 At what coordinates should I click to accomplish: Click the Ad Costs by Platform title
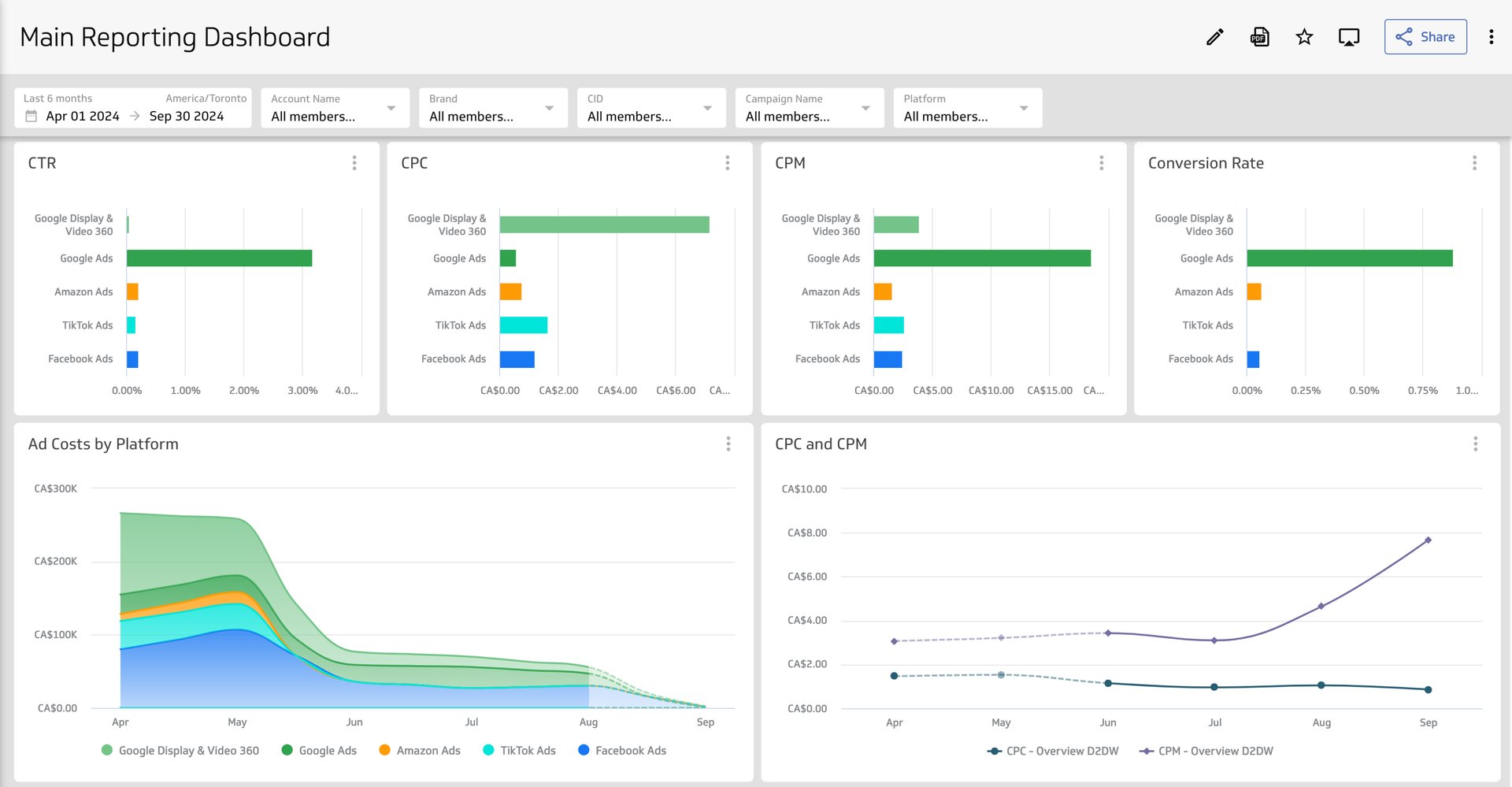103,444
